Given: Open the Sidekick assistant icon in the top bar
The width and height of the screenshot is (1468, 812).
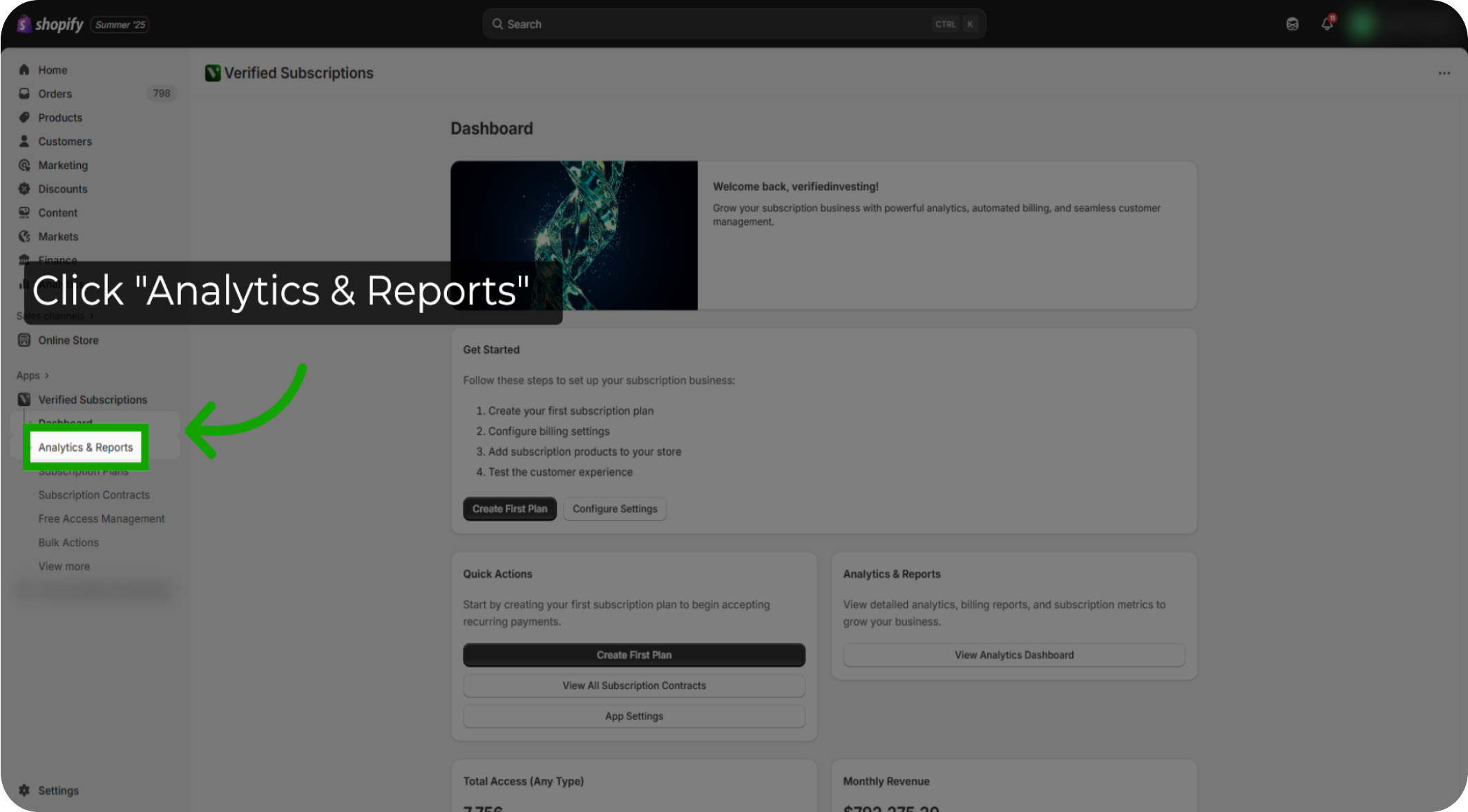Looking at the screenshot, I should pyautogui.click(x=1293, y=24).
